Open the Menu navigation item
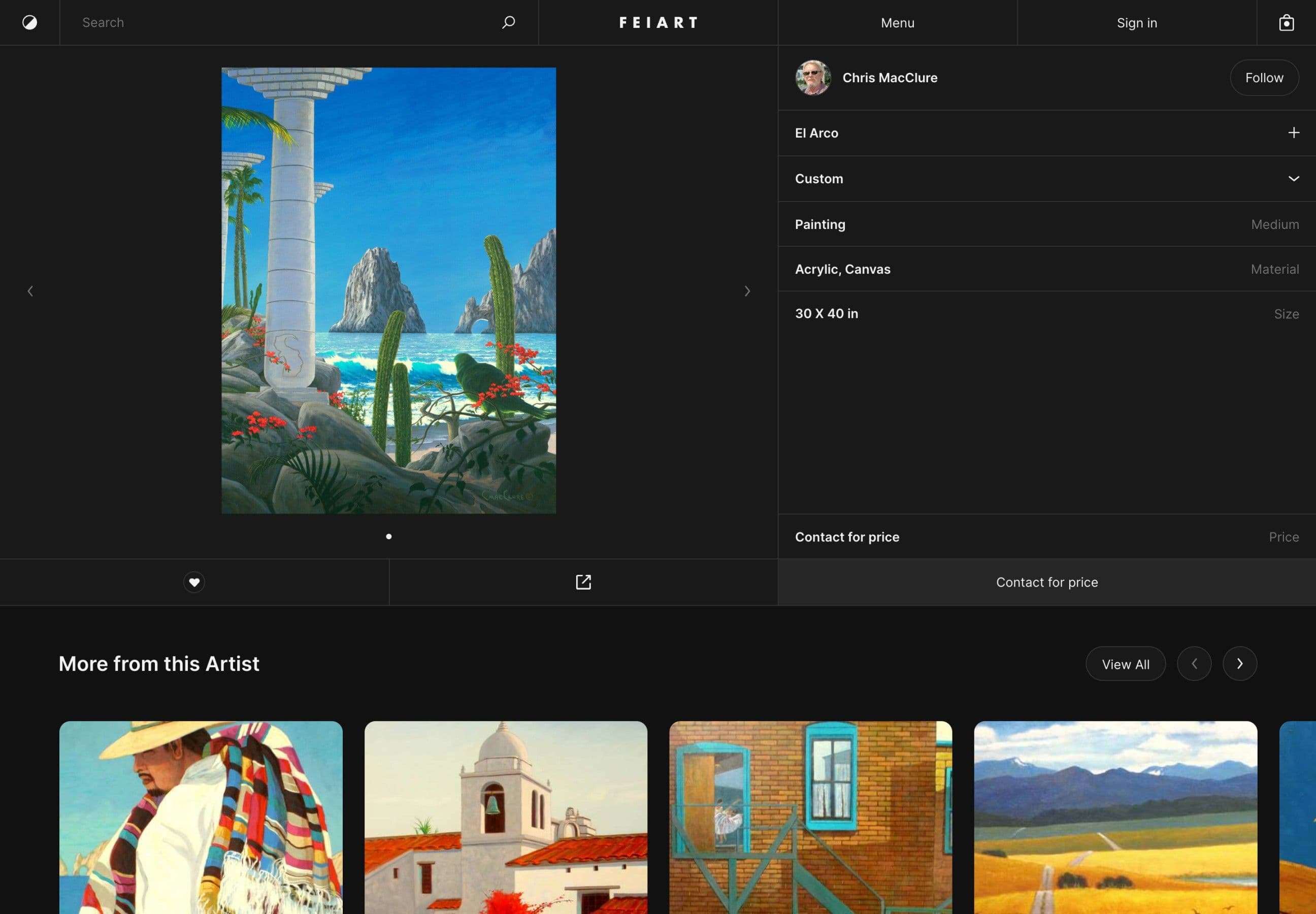 [897, 23]
